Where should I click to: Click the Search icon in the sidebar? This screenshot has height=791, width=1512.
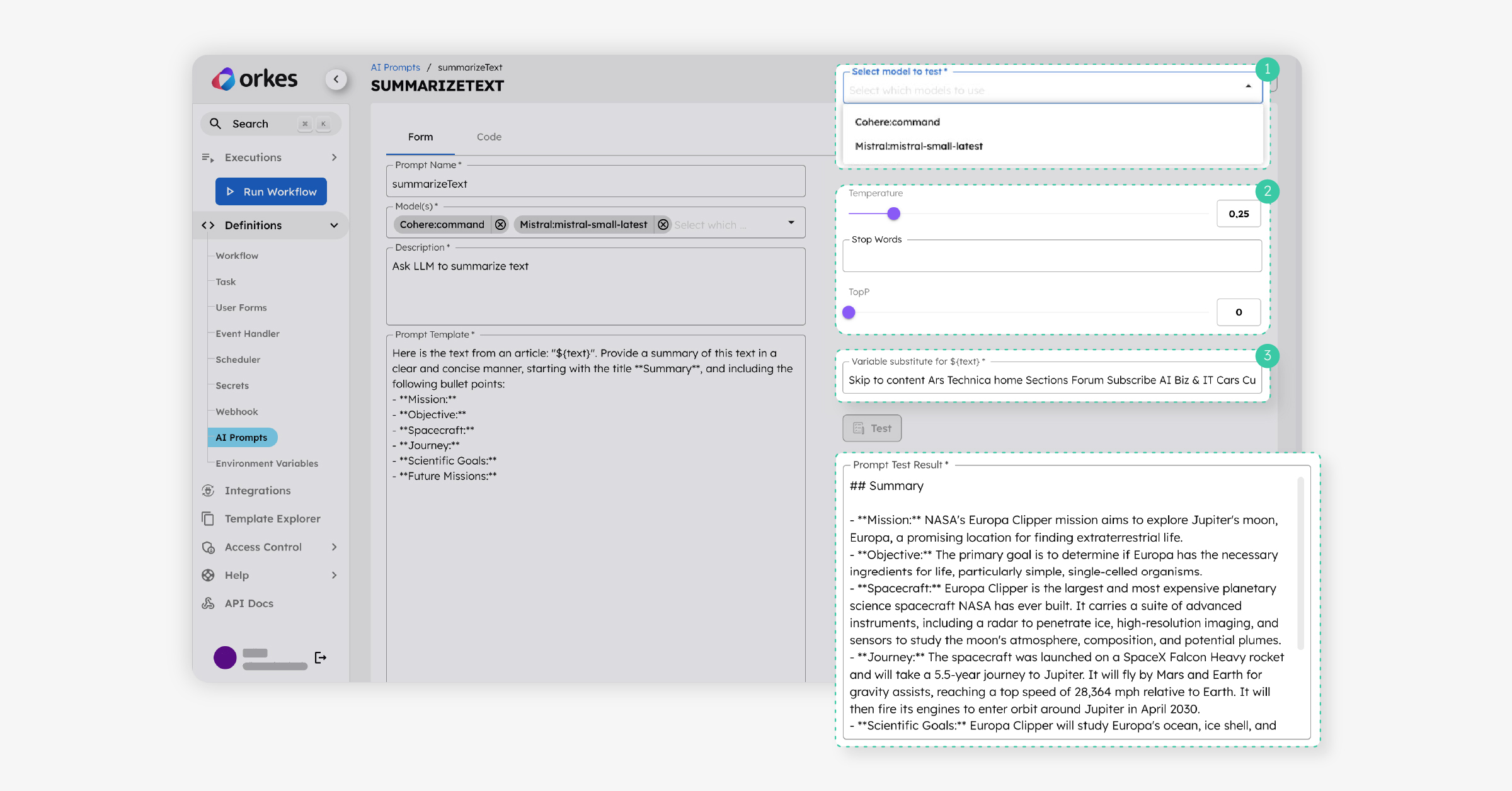tap(215, 123)
